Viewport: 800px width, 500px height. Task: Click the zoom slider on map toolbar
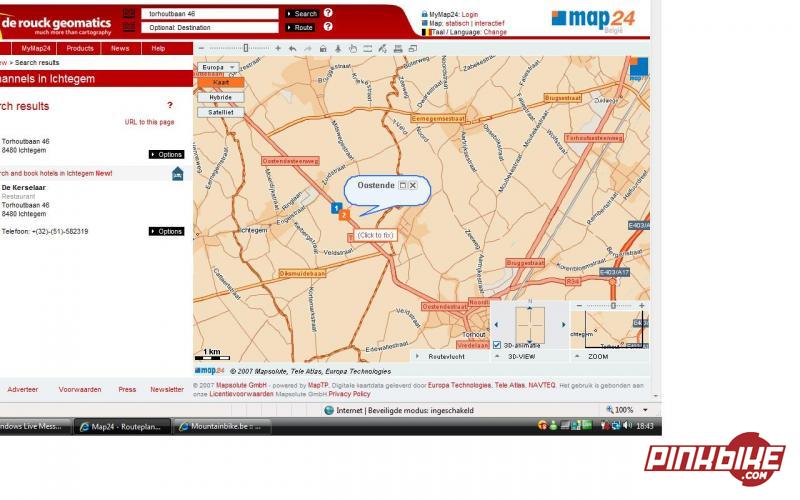pos(248,48)
